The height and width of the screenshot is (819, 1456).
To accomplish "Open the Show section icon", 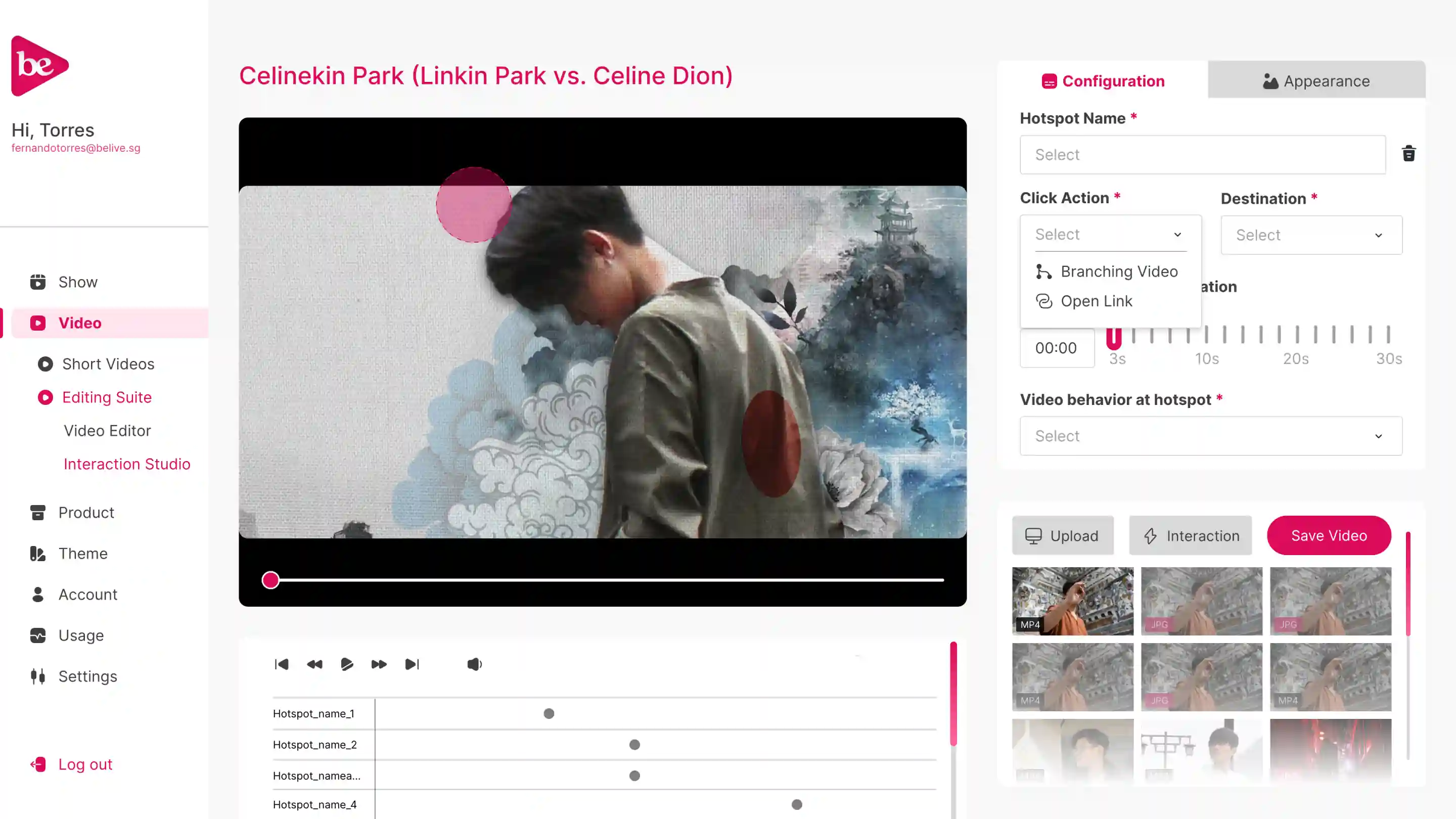I will (38, 282).
